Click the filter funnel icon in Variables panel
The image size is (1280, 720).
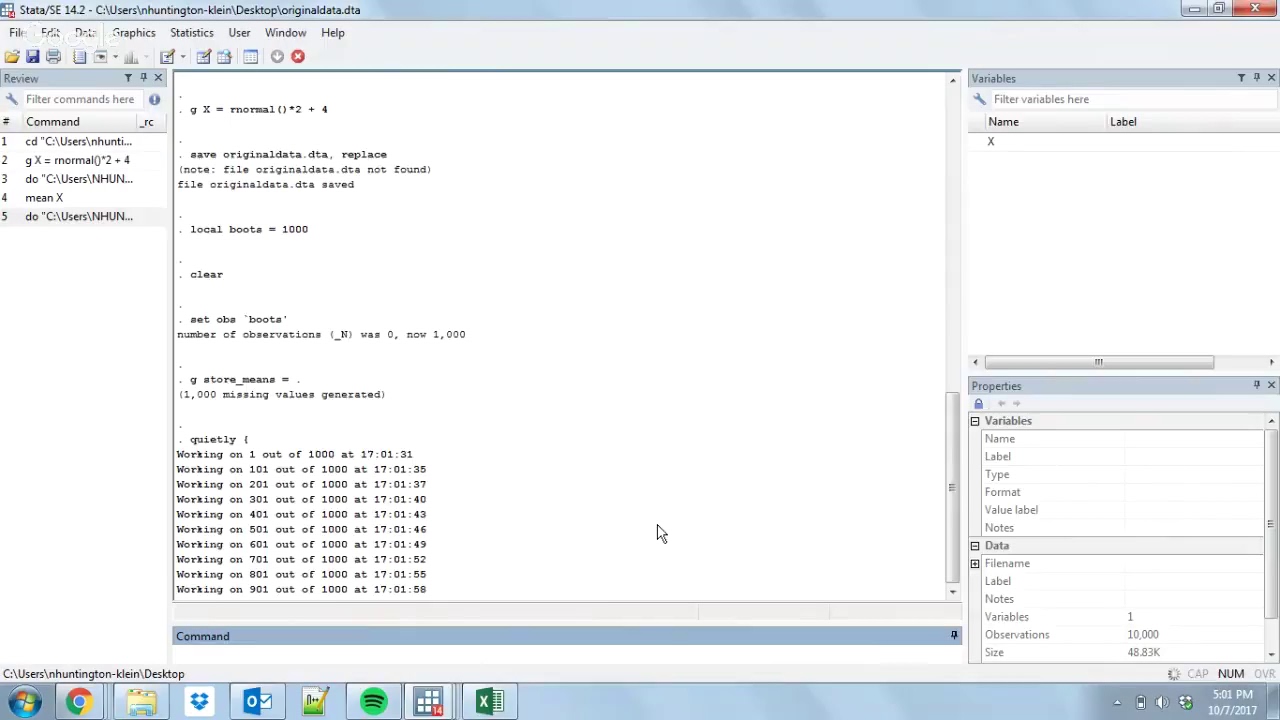coord(1241,78)
